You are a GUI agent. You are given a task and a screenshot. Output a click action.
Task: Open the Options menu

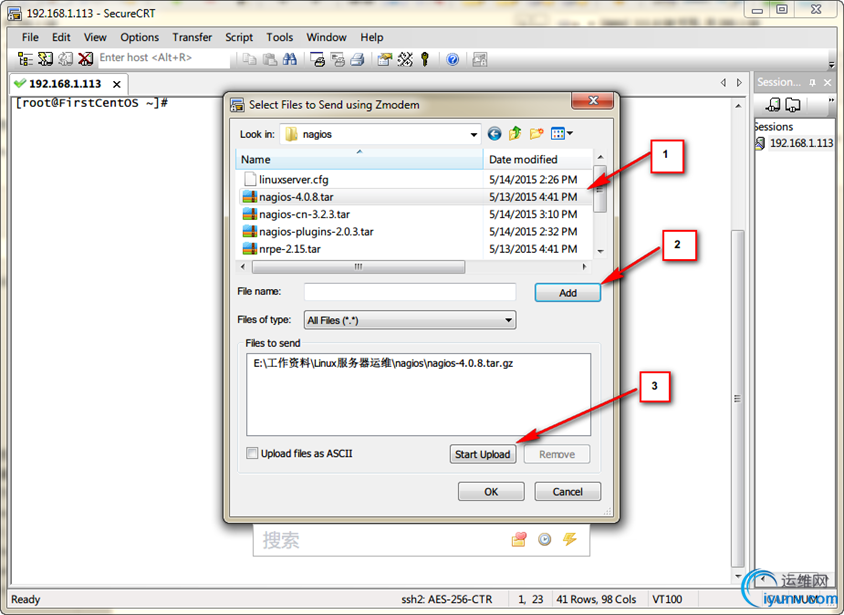(x=139, y=37)
